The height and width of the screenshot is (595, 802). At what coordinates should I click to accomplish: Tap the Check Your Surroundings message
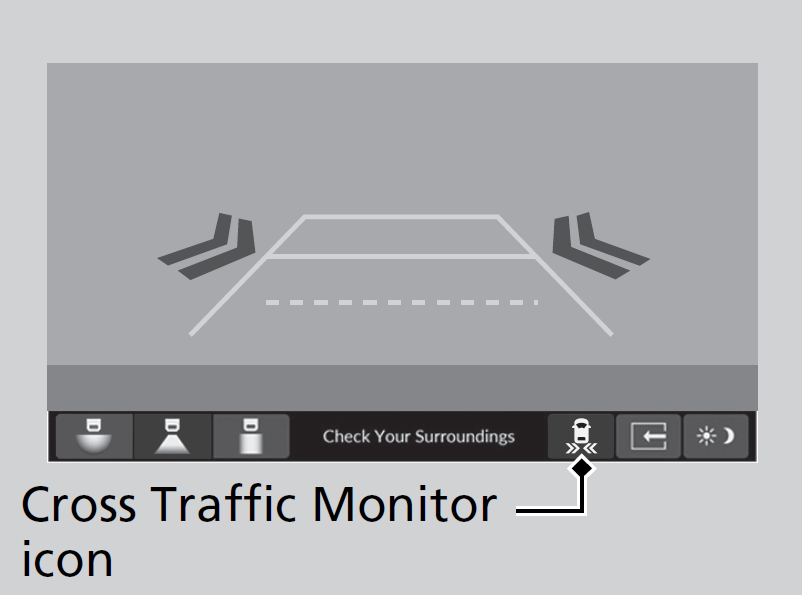[418, 436]
